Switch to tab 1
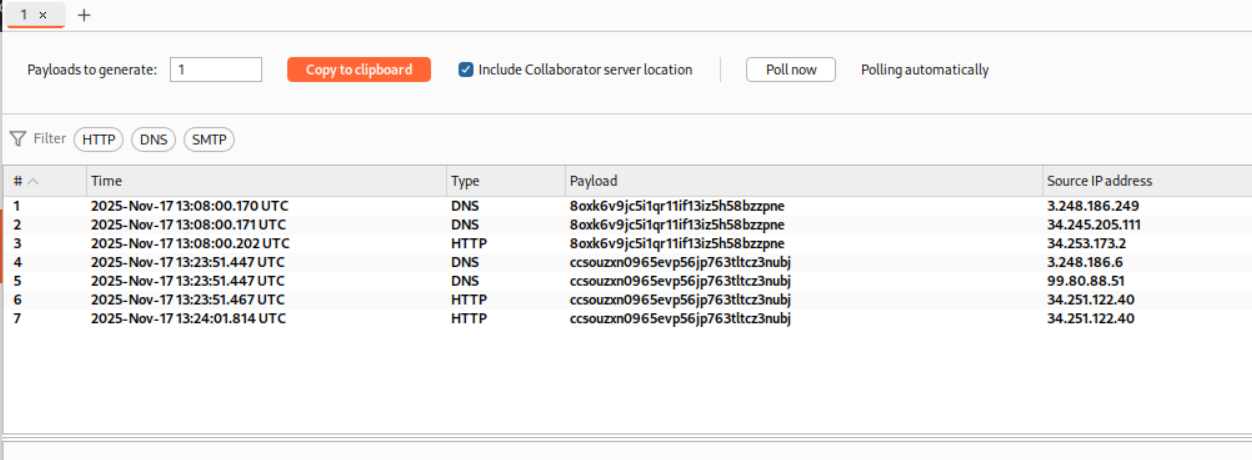Screen dimensions: 1252x460 (24, 15)
